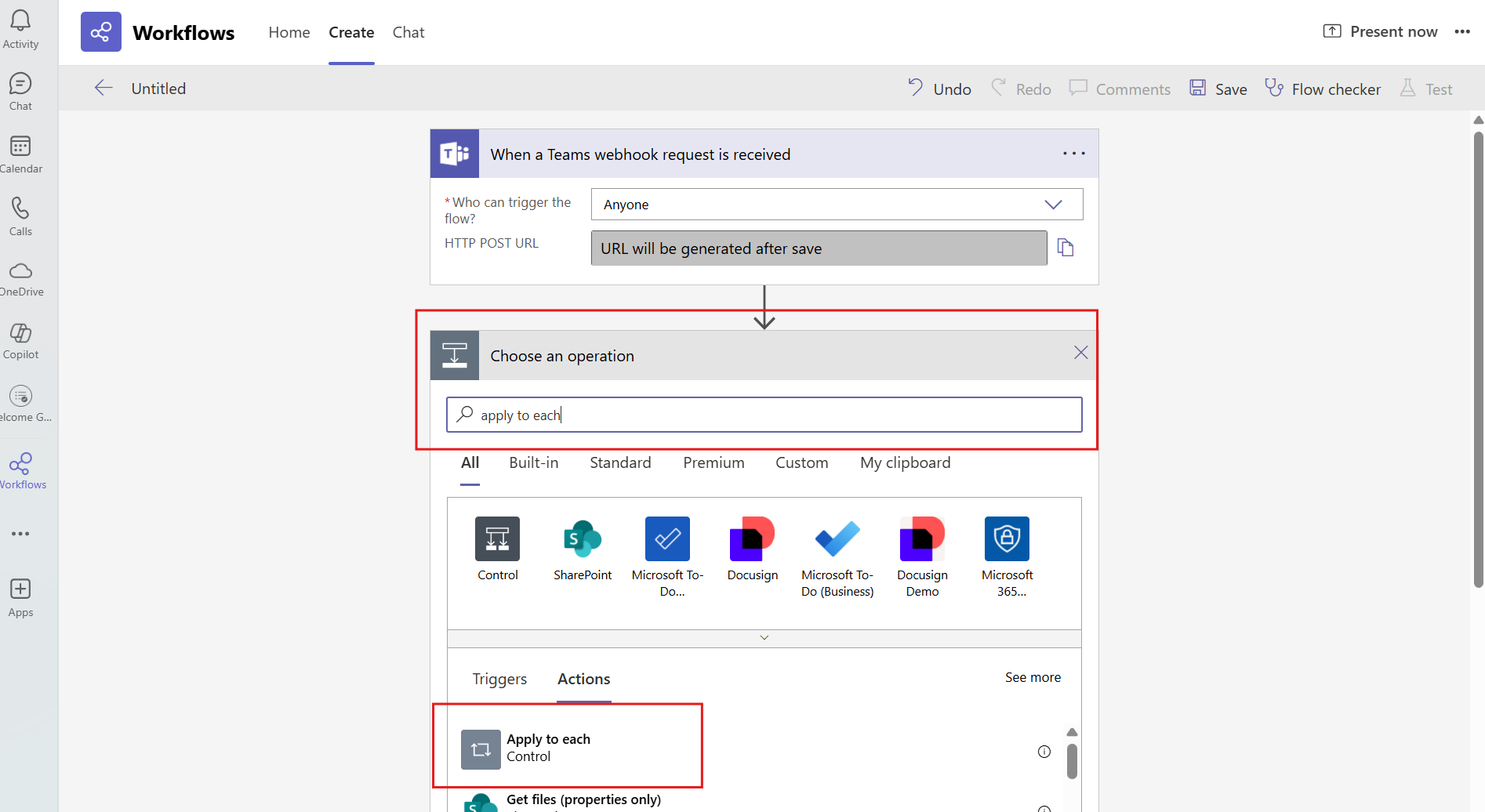This screenshot has width=1485, height=812.
Task: Select the All connectors tab
Action: (470, 462)
